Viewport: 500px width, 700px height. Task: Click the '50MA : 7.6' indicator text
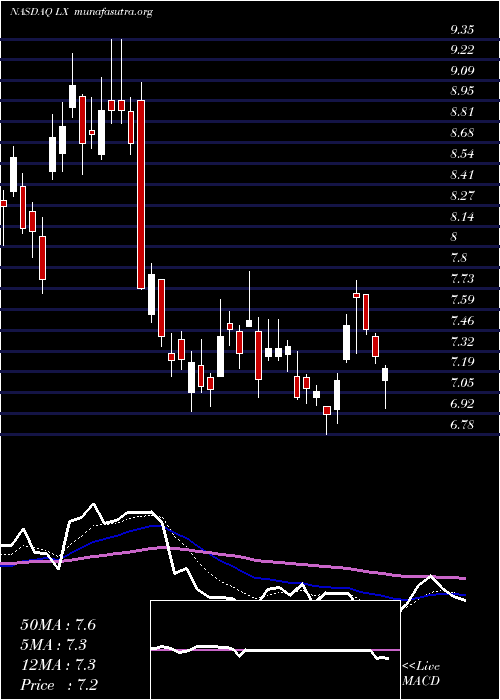[58, 625]
